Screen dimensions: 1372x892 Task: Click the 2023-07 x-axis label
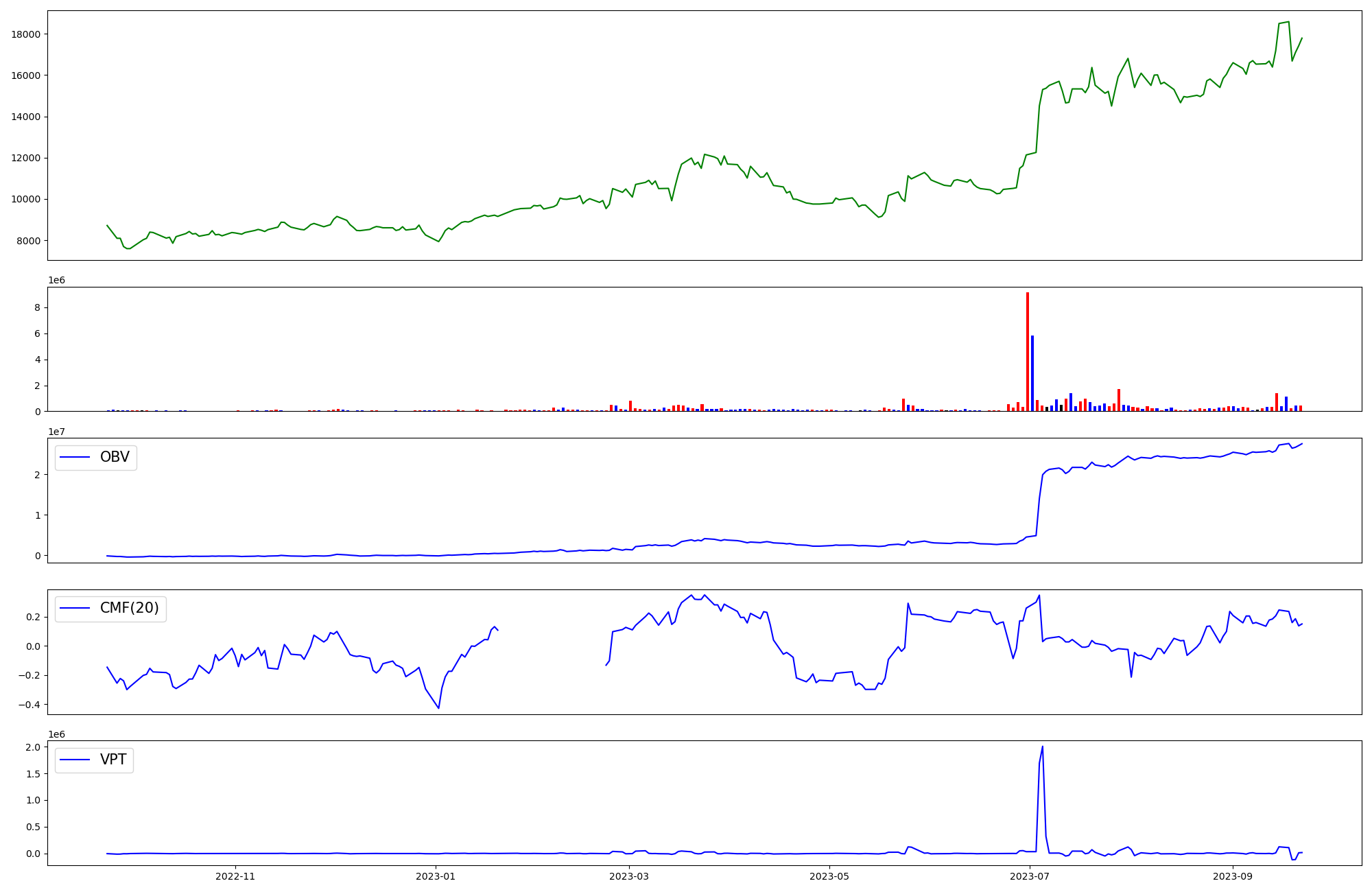click(1030, 876)
